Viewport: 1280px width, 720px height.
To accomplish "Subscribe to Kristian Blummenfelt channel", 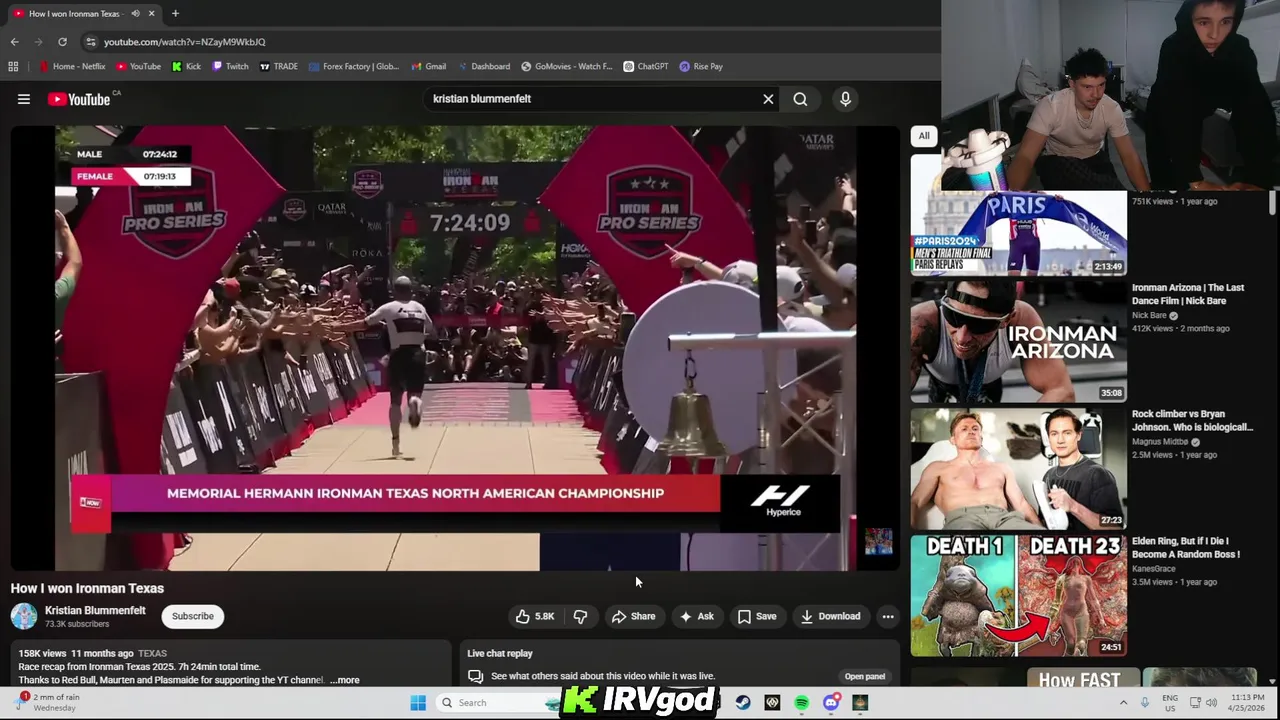I will [x=192, y=616].
